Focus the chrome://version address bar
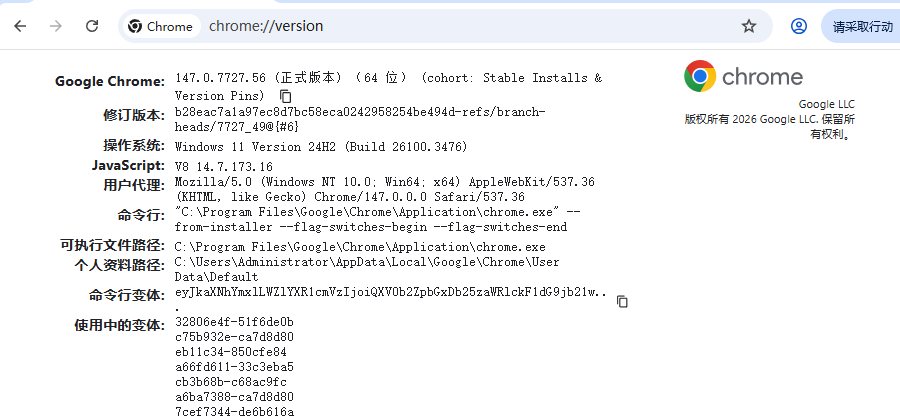This screenshot has width=900, height=420. 450,26
